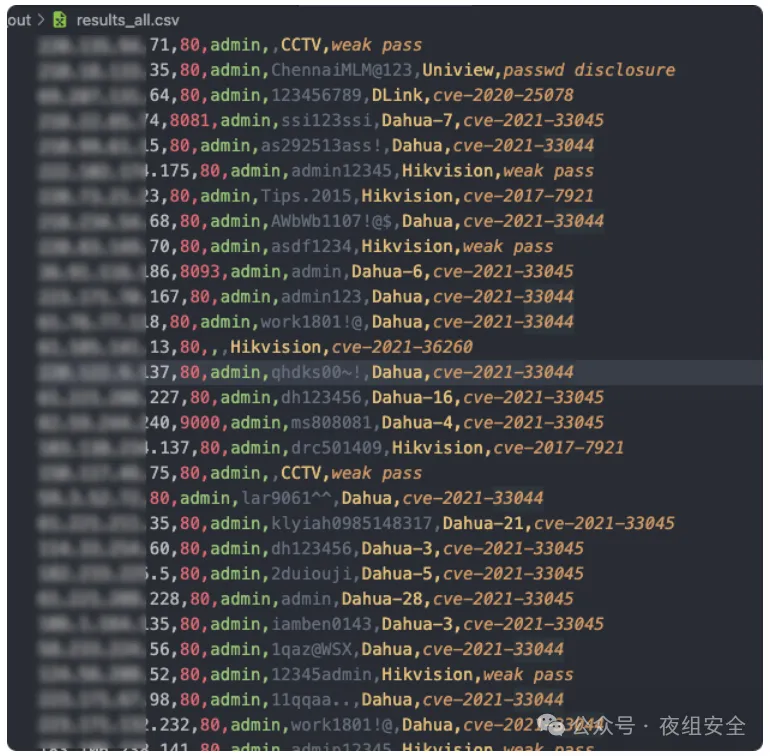Click 'admin' username in the Uniview row

pos(235,70)
